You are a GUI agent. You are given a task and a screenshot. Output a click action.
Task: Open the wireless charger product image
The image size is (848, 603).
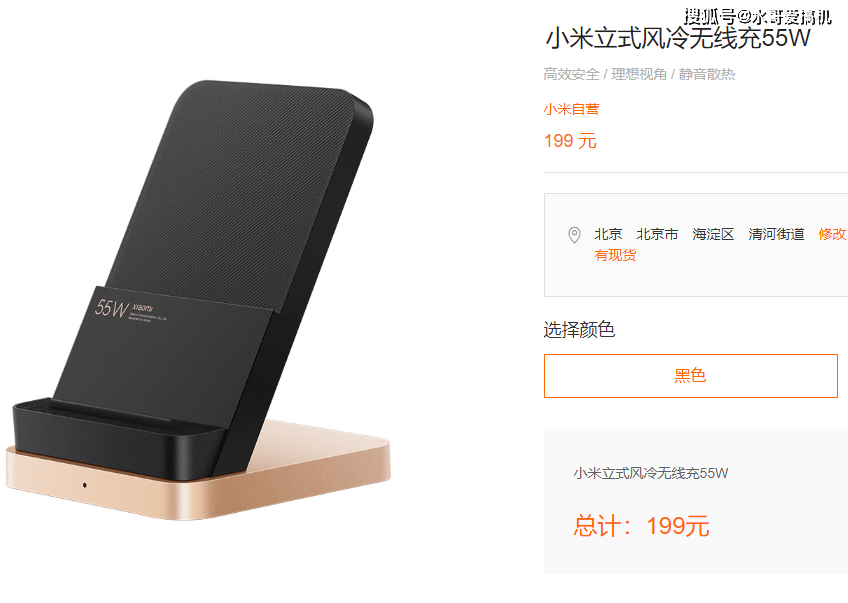click(198, 300)
